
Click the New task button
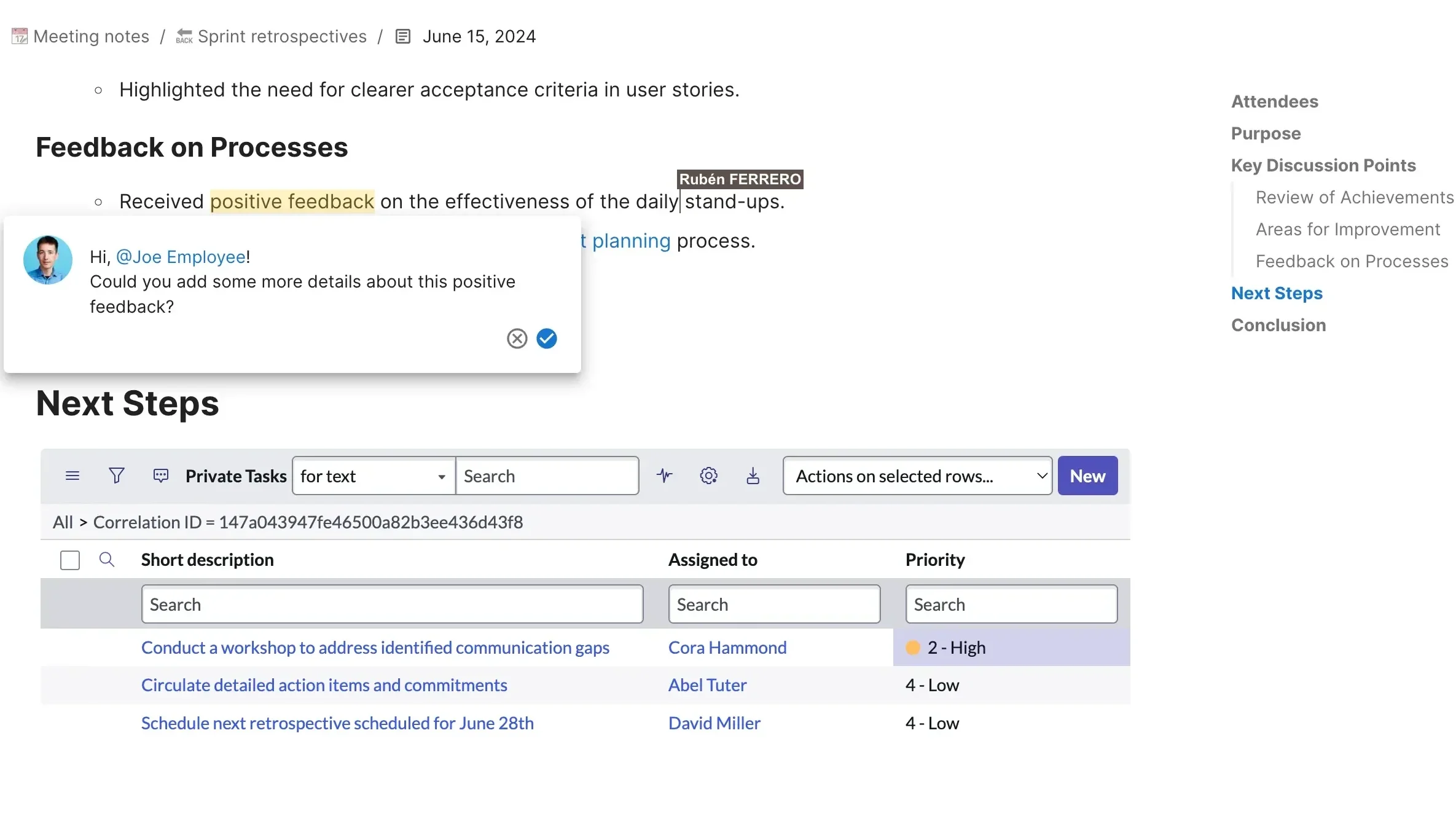click(x=1087, y=476)
